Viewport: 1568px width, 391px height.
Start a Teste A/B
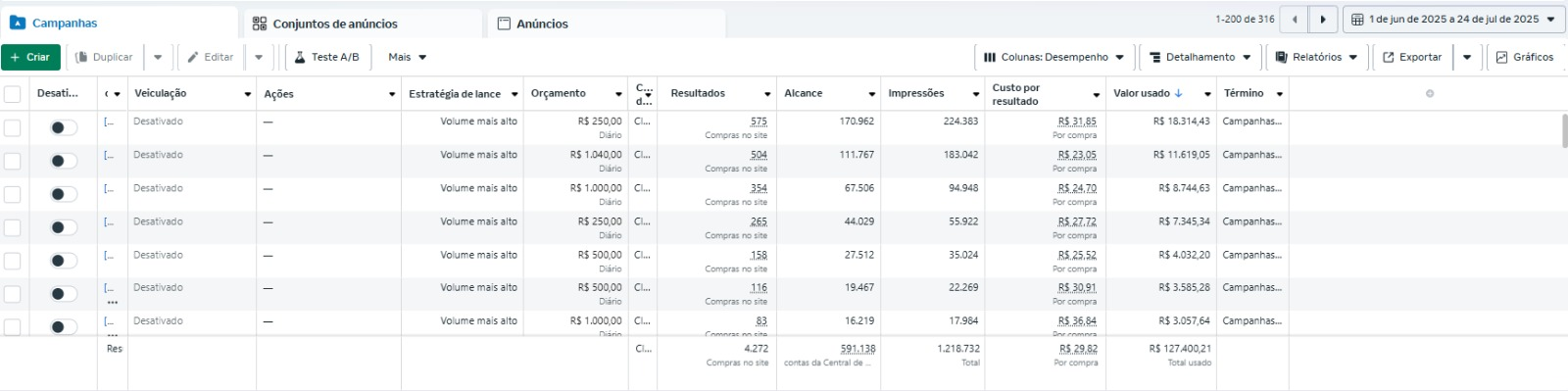click(x=327, y=57)
